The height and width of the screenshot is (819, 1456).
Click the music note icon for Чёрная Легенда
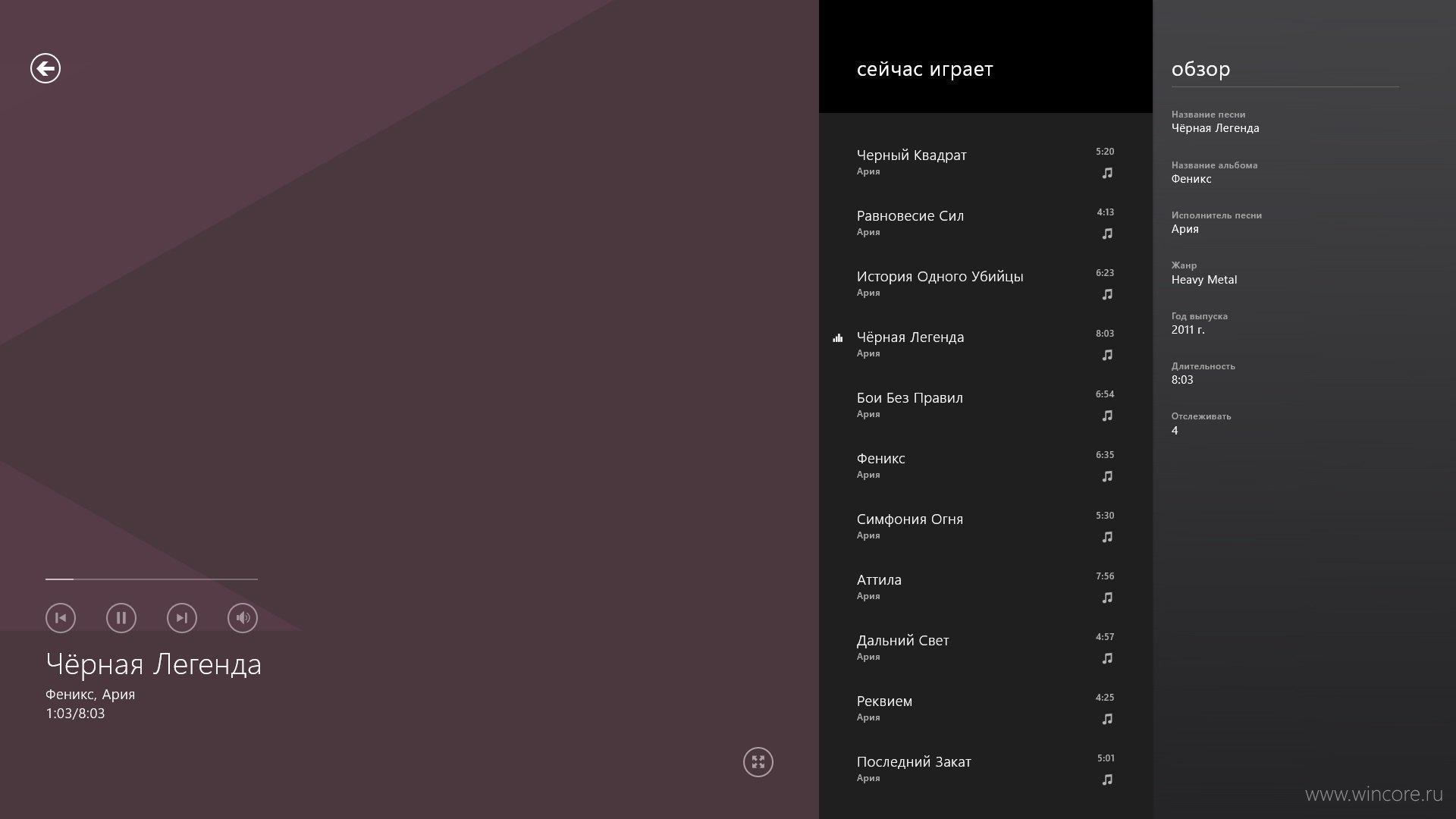[1107, 355]
